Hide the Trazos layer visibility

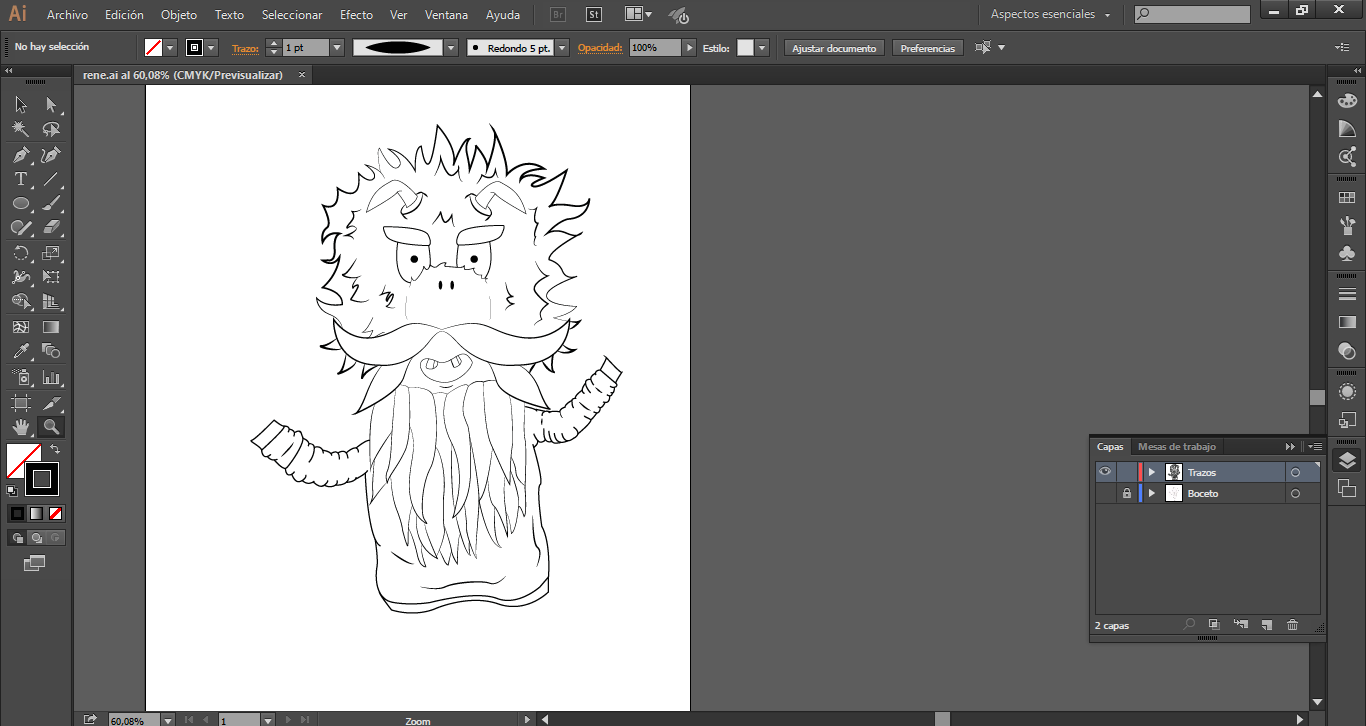1105,472
